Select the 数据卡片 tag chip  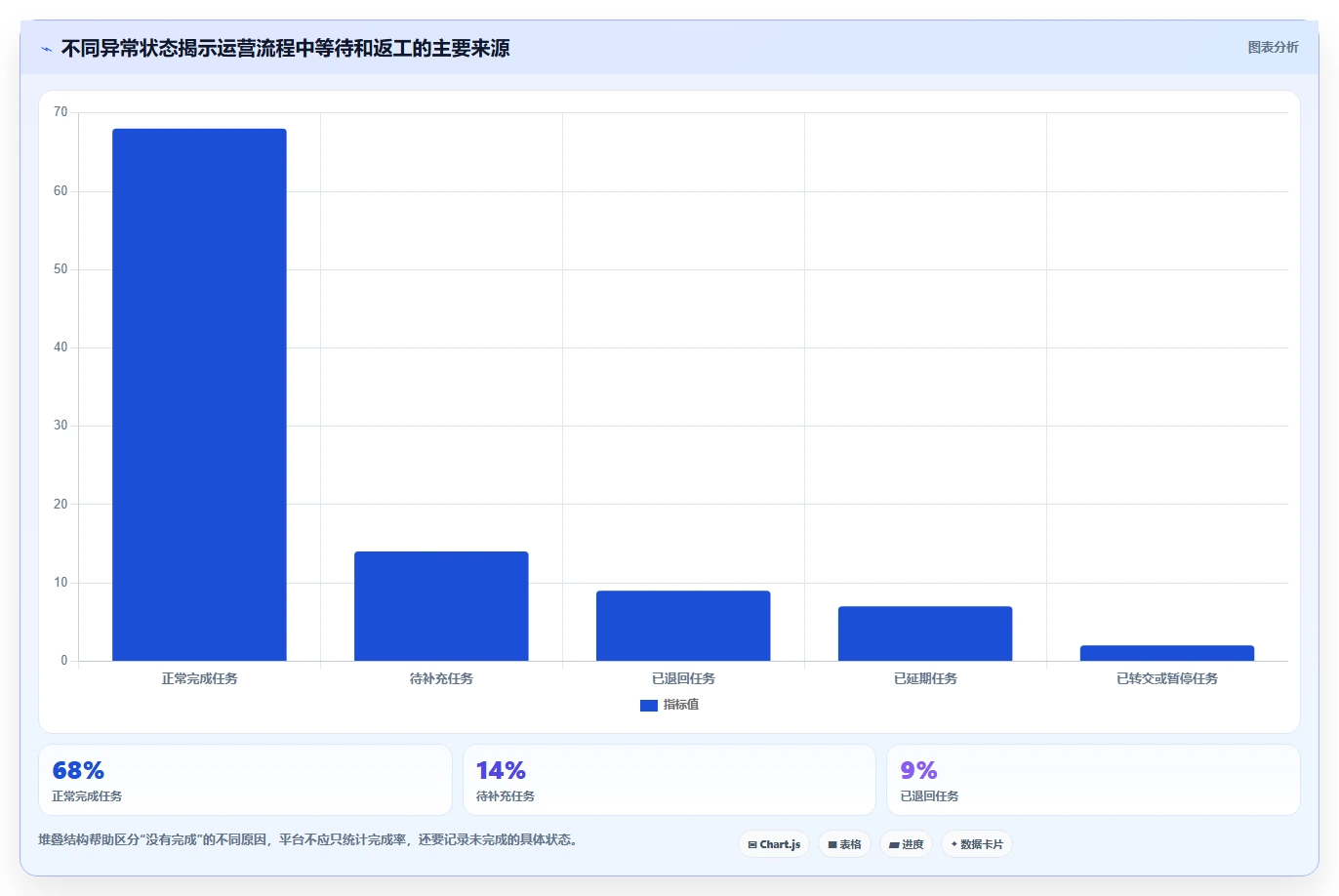coord(977,844)
